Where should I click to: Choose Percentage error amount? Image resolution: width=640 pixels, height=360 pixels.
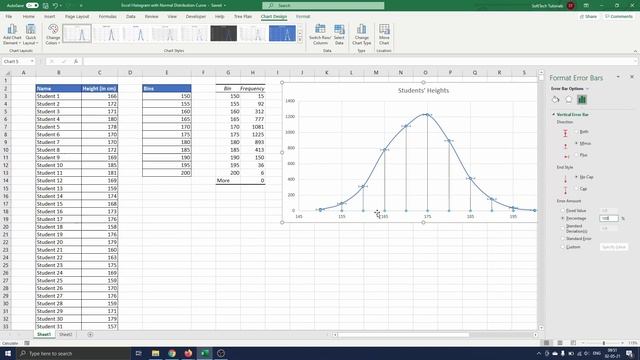coord(563,218)
